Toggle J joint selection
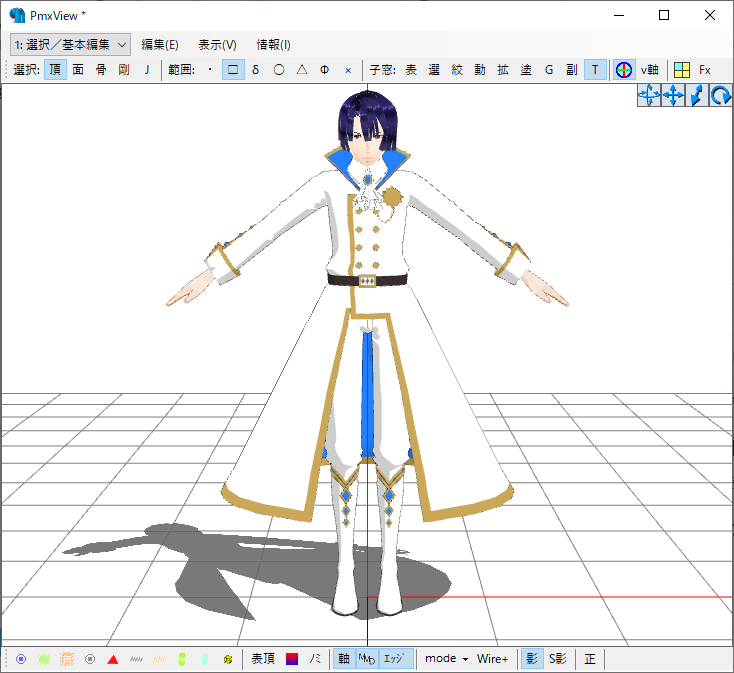 point(147,70)
